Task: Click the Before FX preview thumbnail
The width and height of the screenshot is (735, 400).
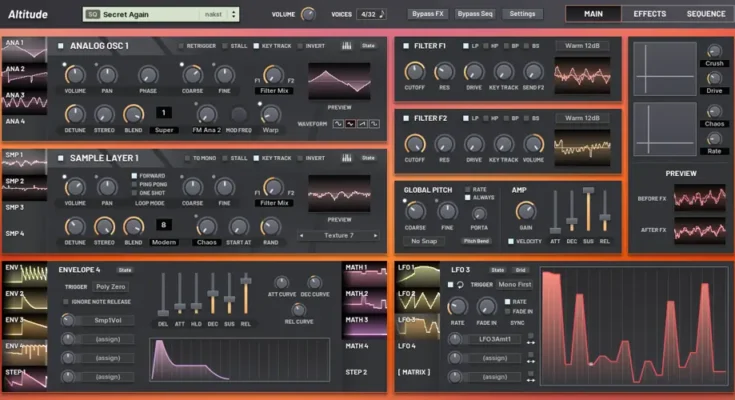Action: pos(699,197)
